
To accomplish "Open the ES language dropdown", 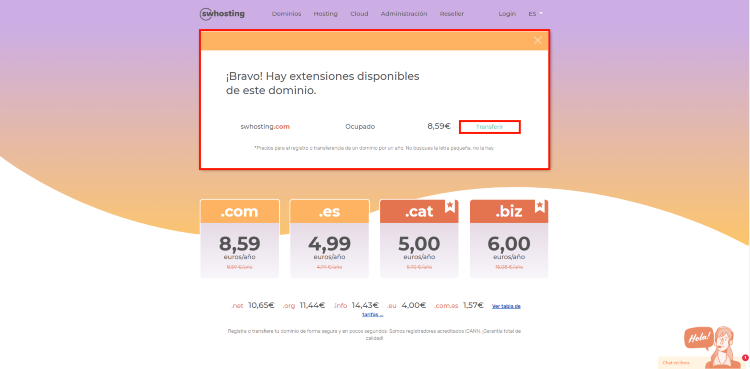I will pos(535,14).
